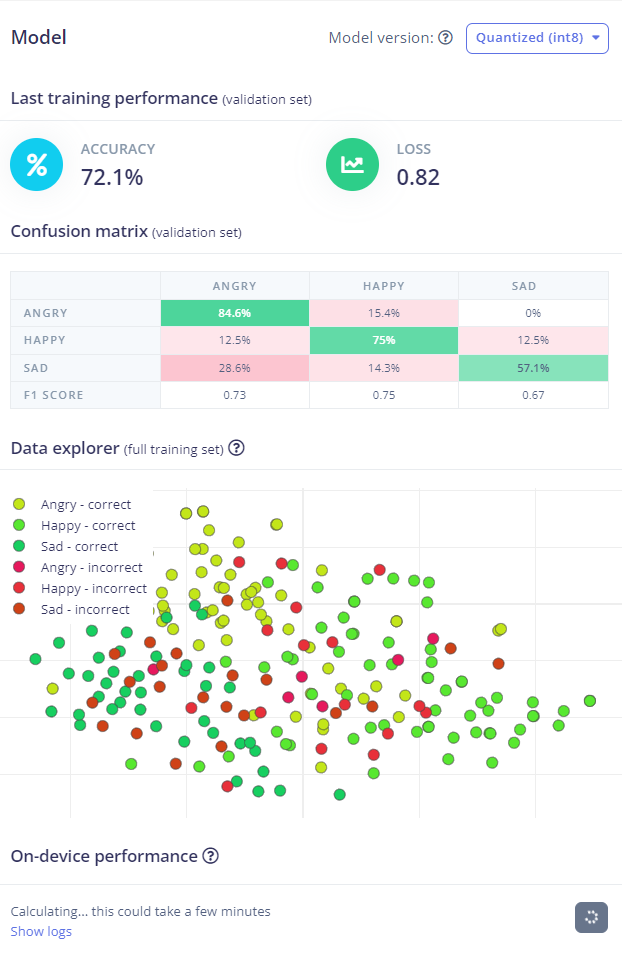Click the HAPPY column header
The height and width of the screenshot is (960, 622).
point(384,286)
